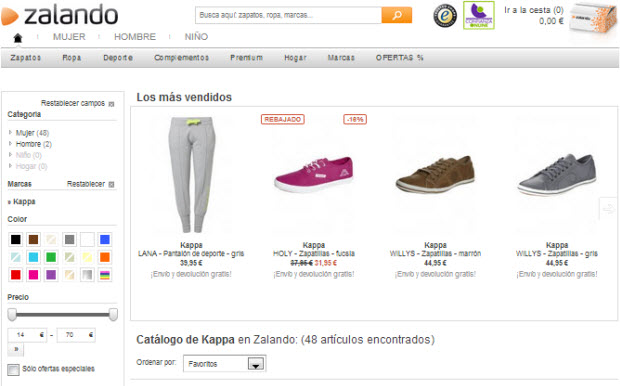Open the MUJER section tab
620x386 pixels.
point(69,37)
